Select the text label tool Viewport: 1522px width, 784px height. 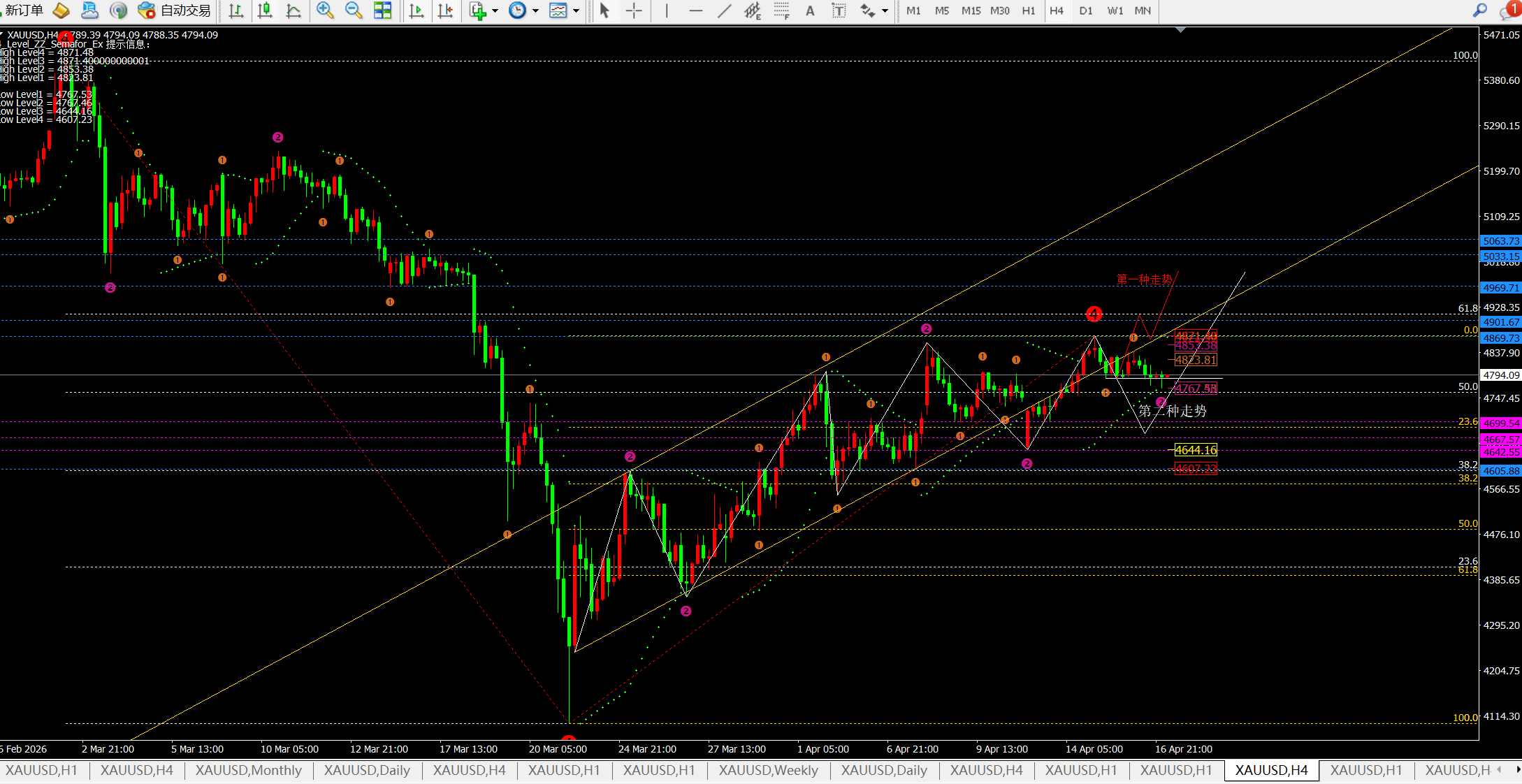point(839,10)
